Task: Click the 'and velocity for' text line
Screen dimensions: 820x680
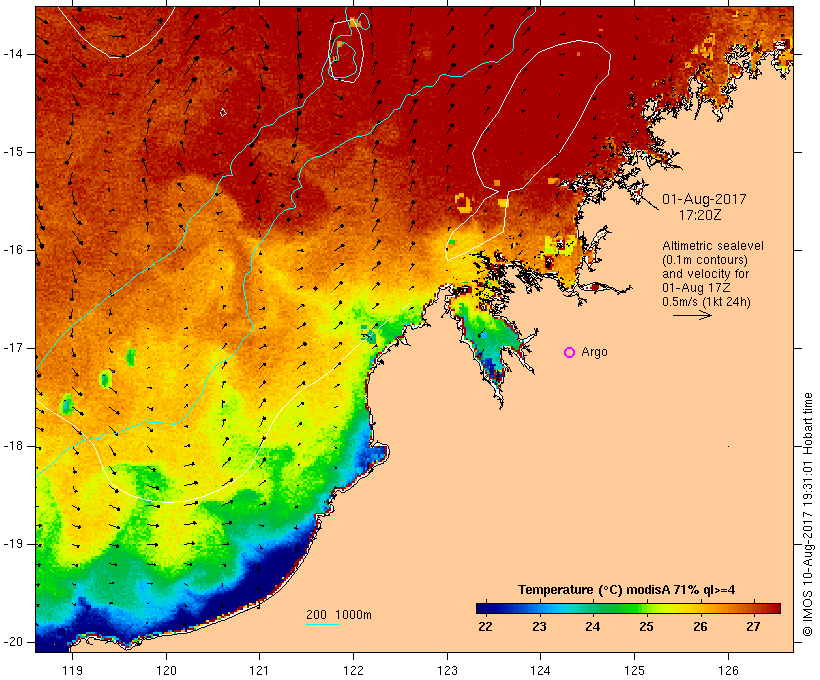Action: tap(705, 274)
